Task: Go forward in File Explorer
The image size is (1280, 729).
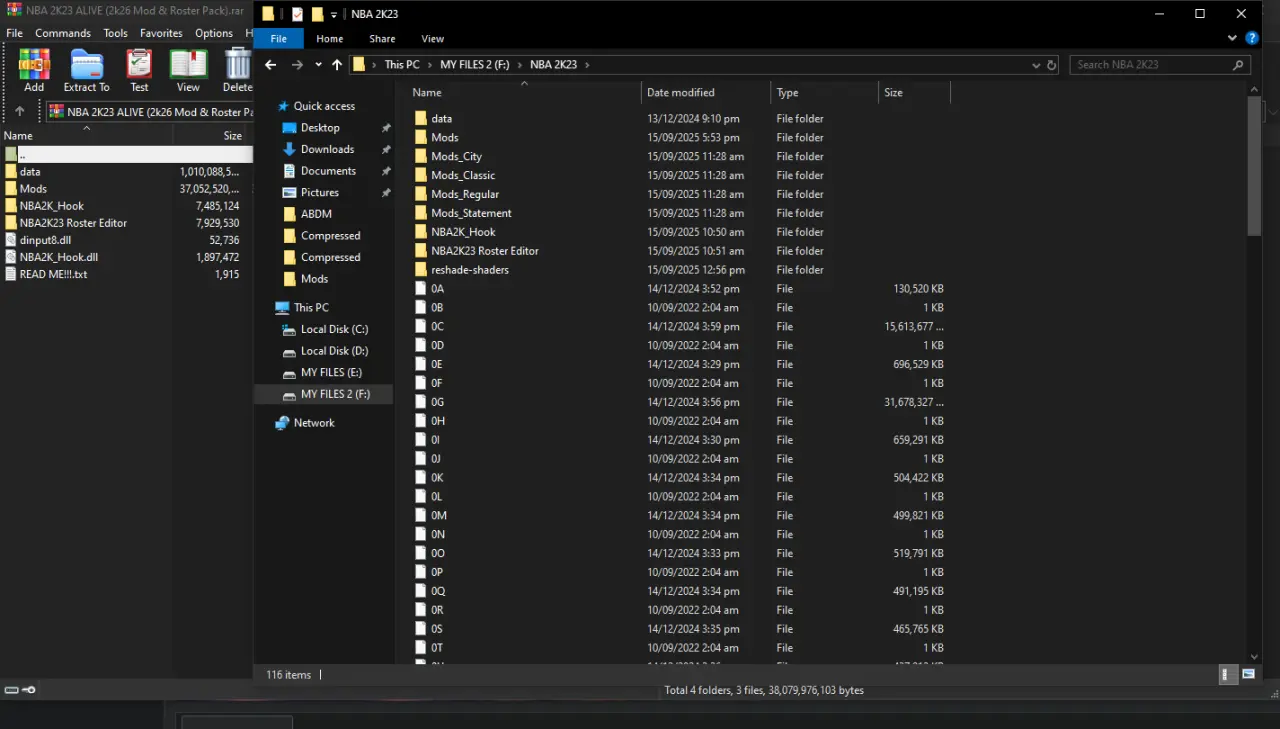Action: 297,65
